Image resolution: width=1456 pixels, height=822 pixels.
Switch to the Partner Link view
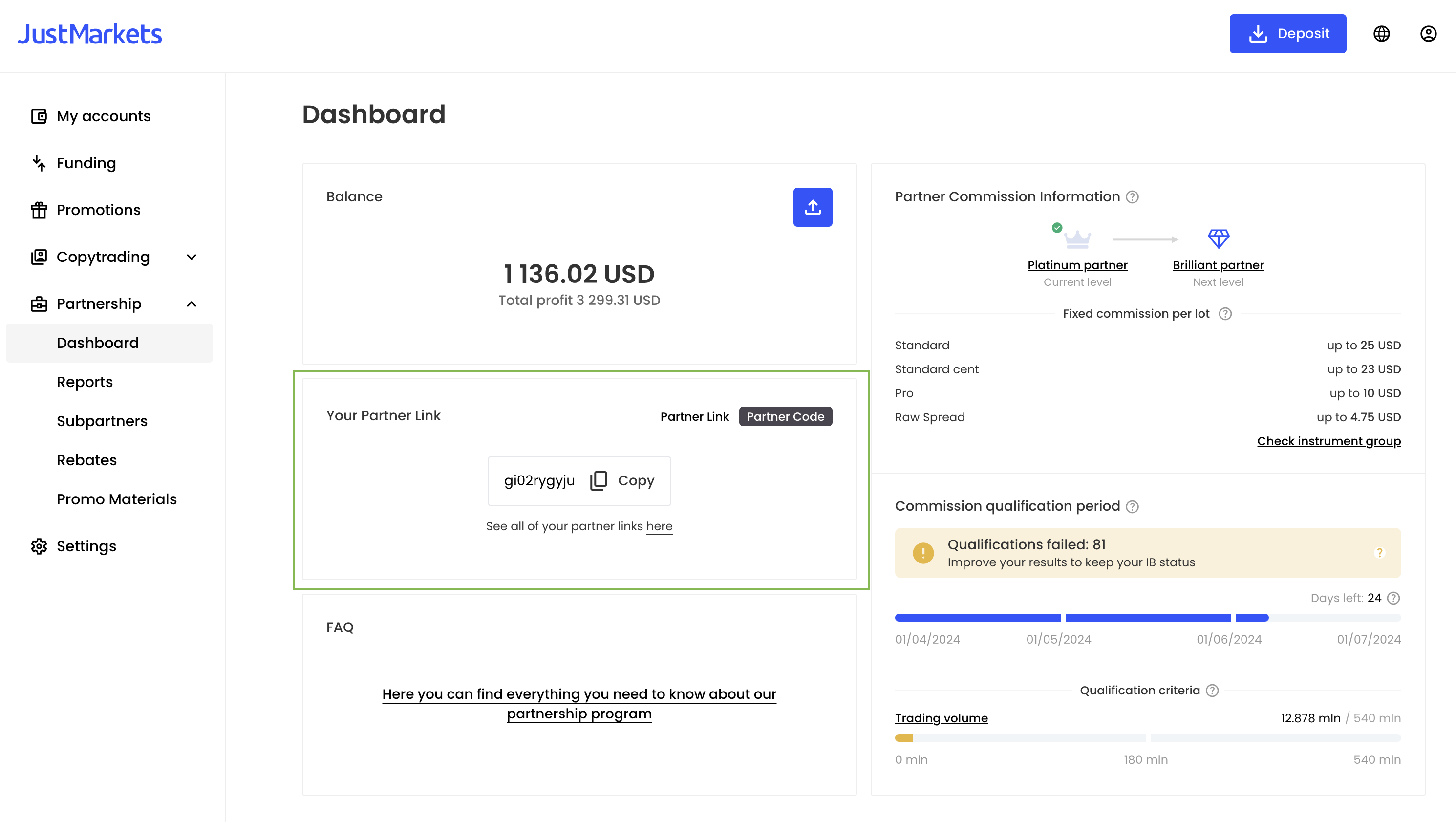(x=695, y=417)
